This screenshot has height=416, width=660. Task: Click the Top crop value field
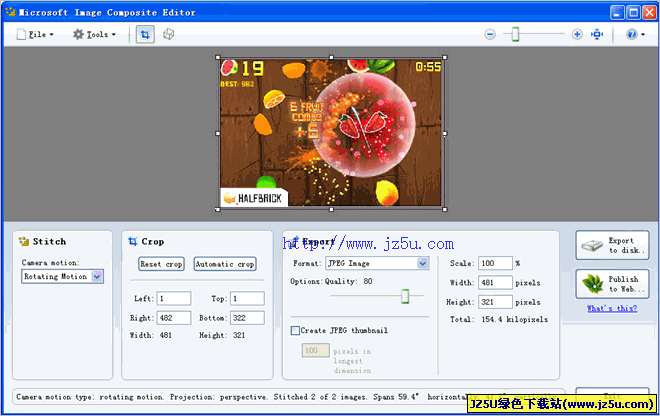click(247, 299)
